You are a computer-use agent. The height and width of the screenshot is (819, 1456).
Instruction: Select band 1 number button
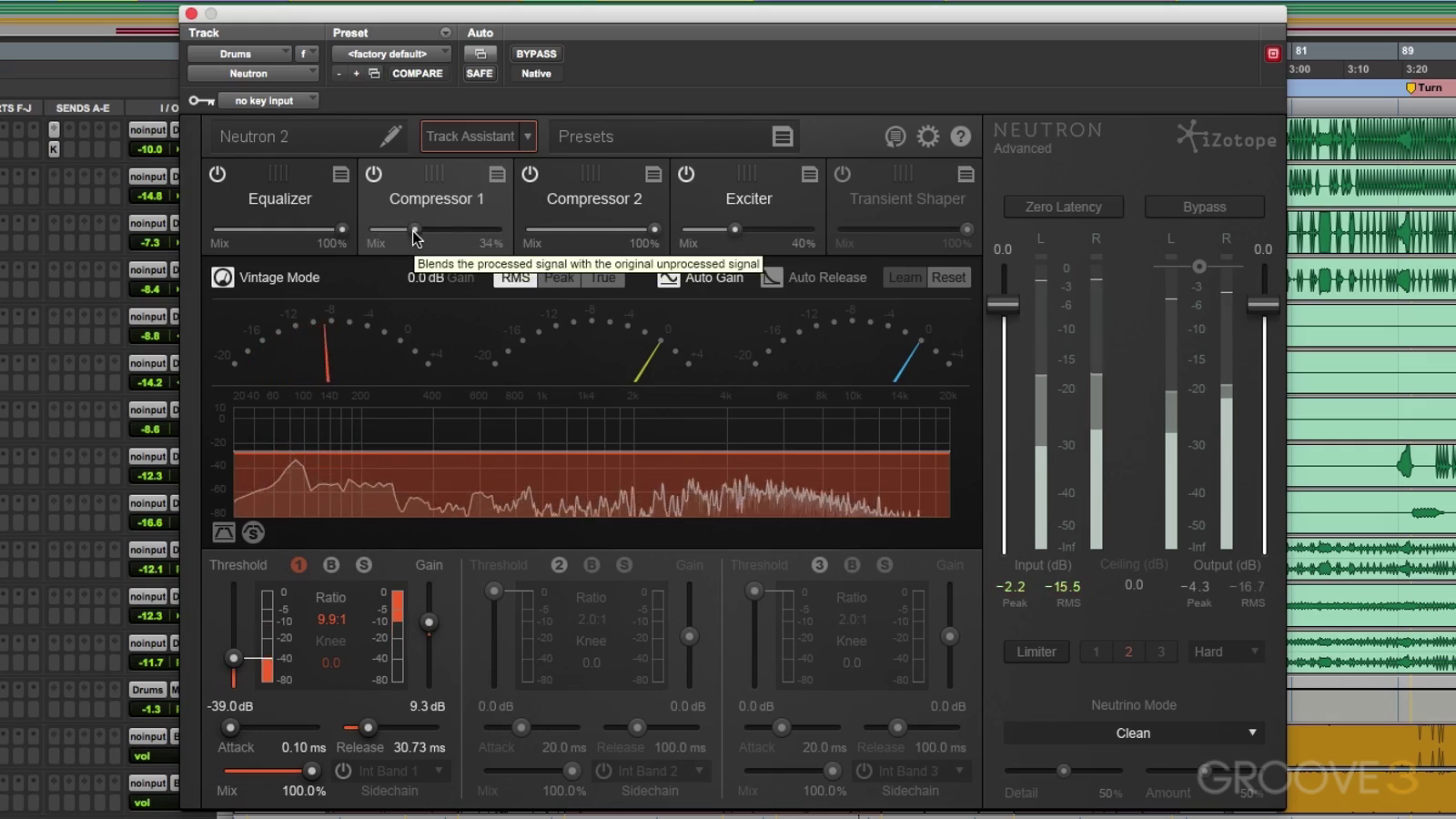pos(298,565)
